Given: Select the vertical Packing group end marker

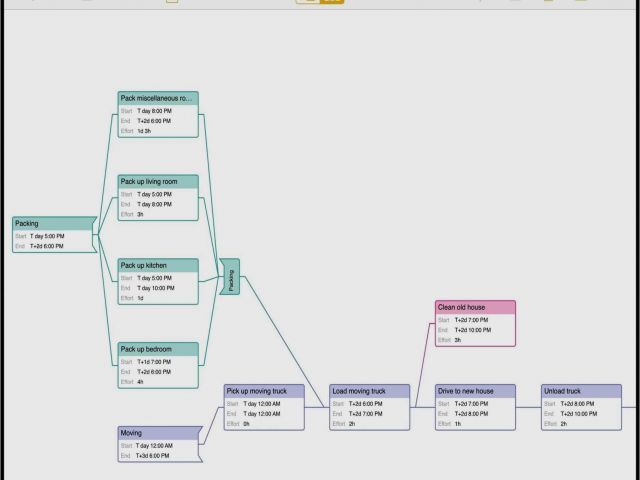Looking at the screenshot, I should click(231, 277).
